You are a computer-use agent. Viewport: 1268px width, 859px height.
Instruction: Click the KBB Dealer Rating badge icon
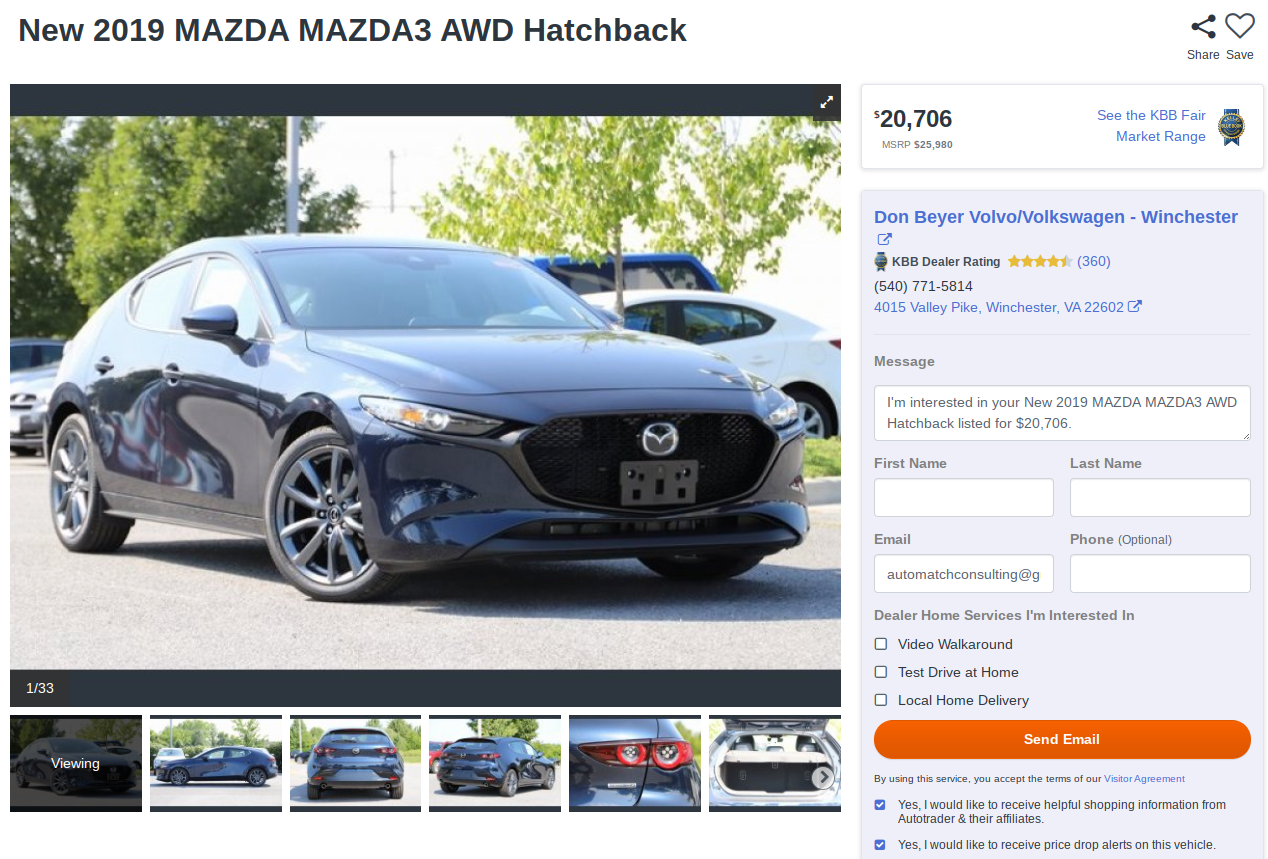coord(881,262)
